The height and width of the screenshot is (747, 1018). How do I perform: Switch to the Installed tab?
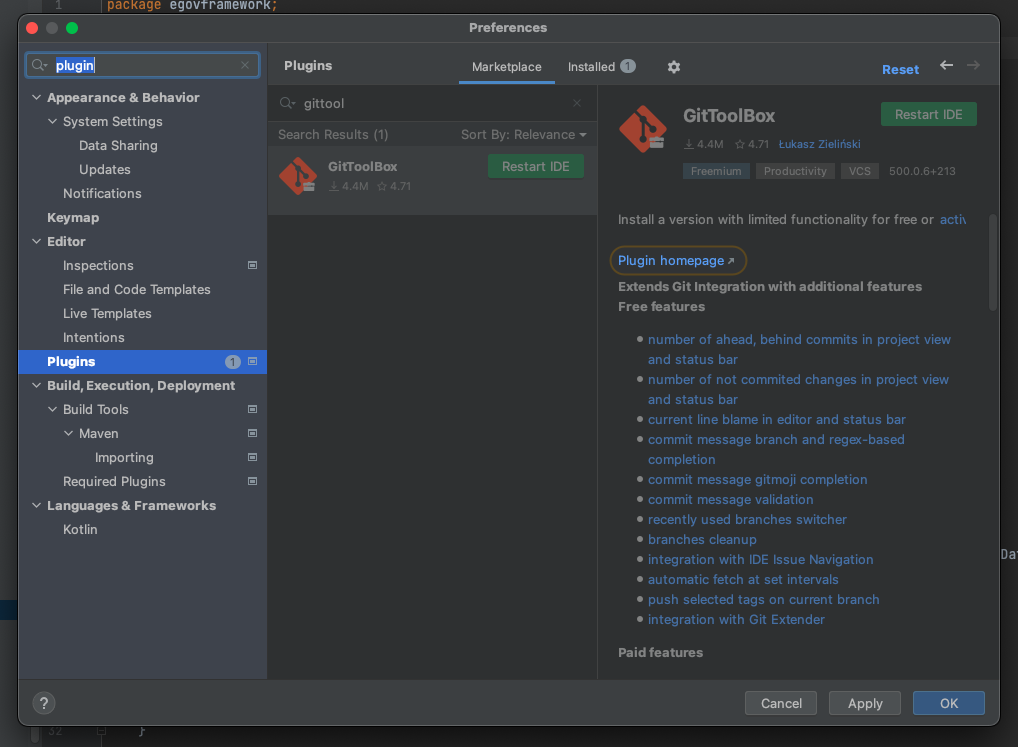(601, 67)
